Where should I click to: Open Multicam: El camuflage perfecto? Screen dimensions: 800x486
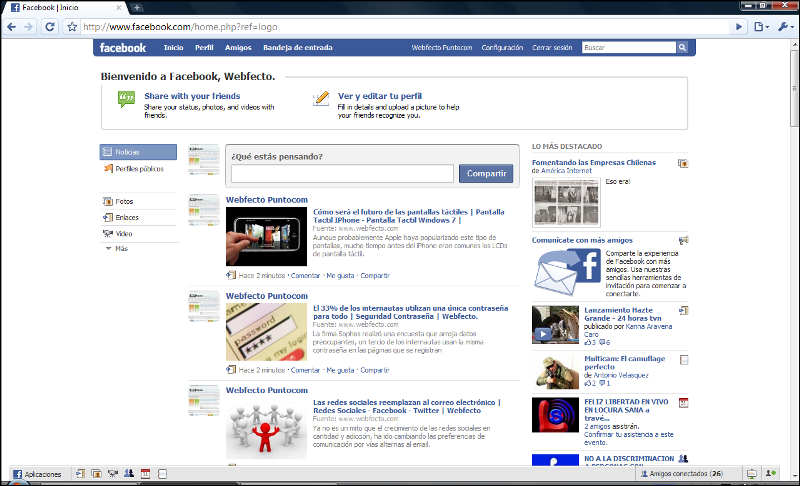(624, 363)
